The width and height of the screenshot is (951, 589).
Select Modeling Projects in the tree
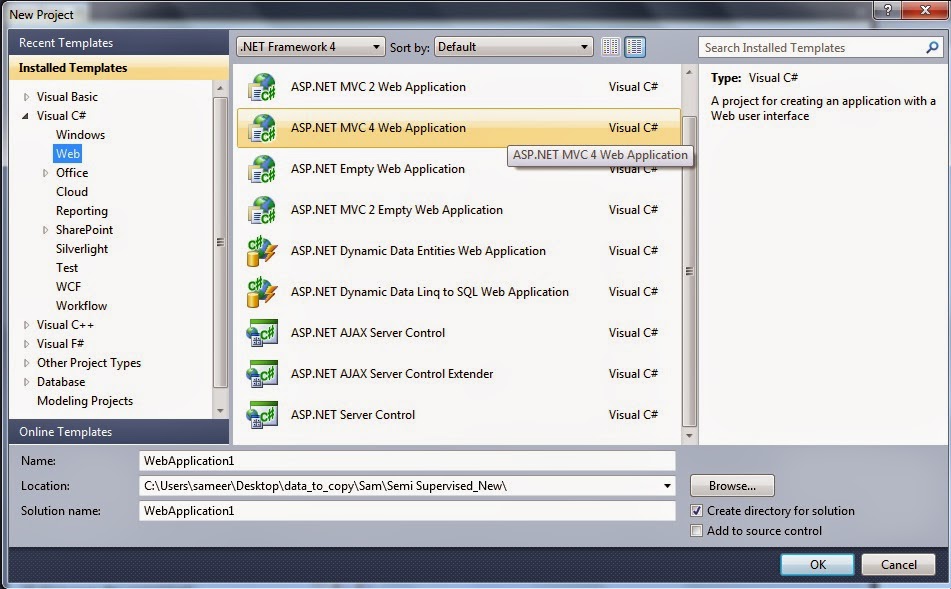coord(85,401)
